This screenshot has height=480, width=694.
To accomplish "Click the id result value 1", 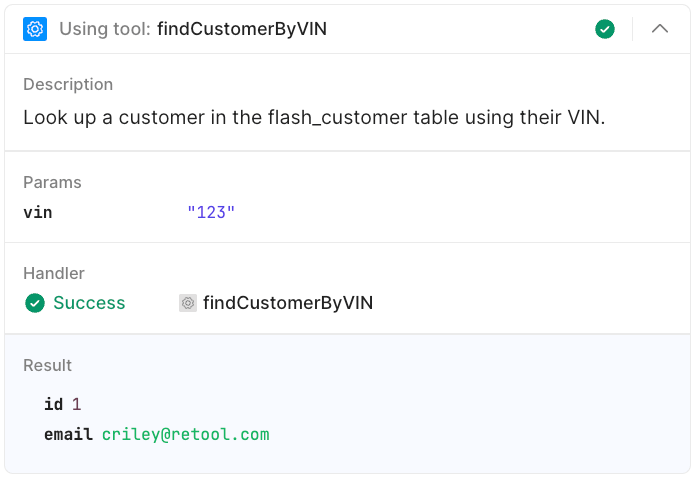I will (x=76, y=404).
